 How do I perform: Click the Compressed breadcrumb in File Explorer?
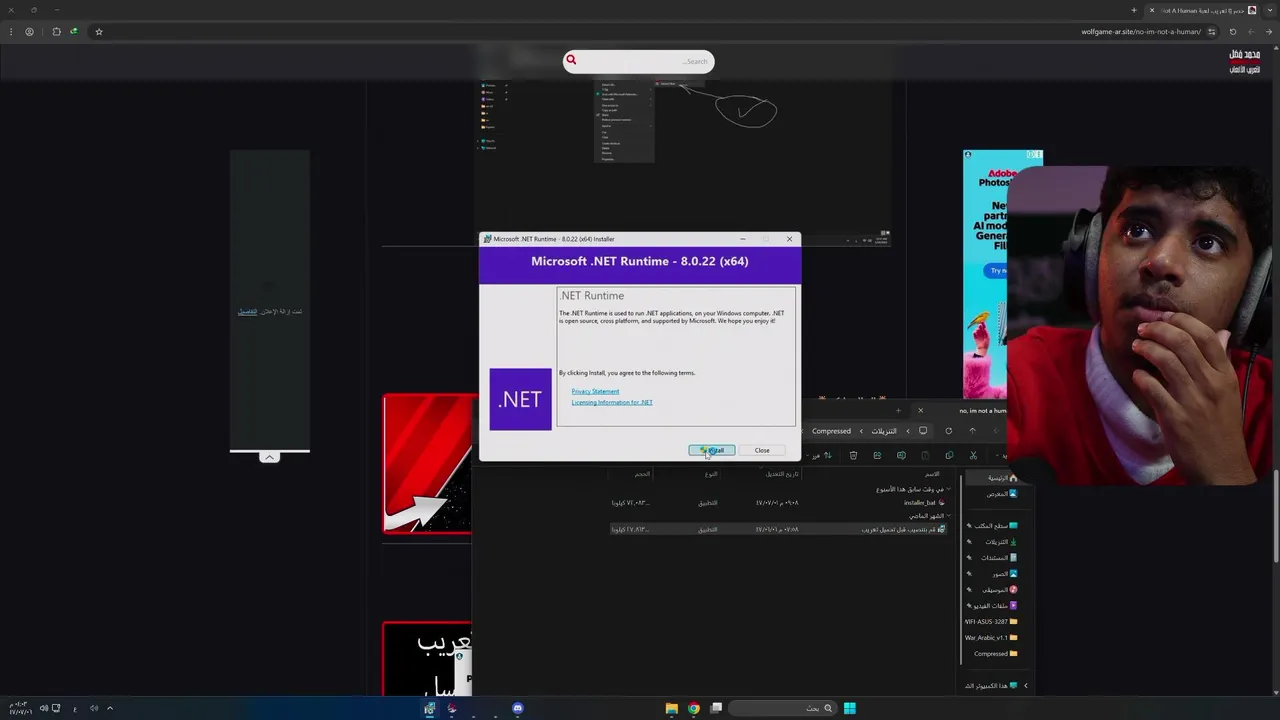click(831, 431)
